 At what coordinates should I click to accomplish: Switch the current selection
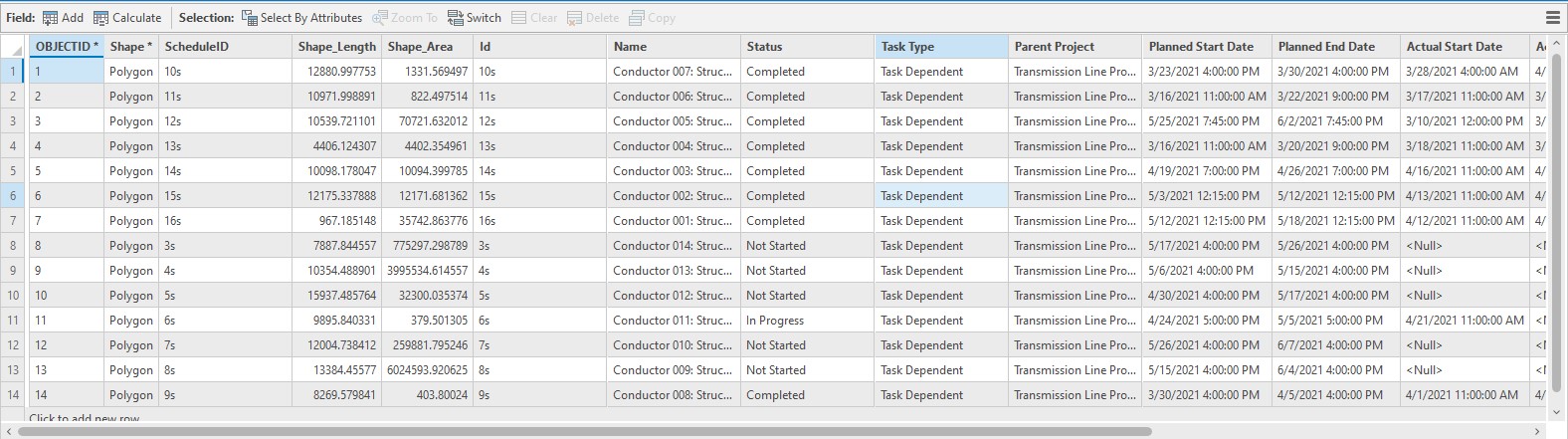coord(456,18)
